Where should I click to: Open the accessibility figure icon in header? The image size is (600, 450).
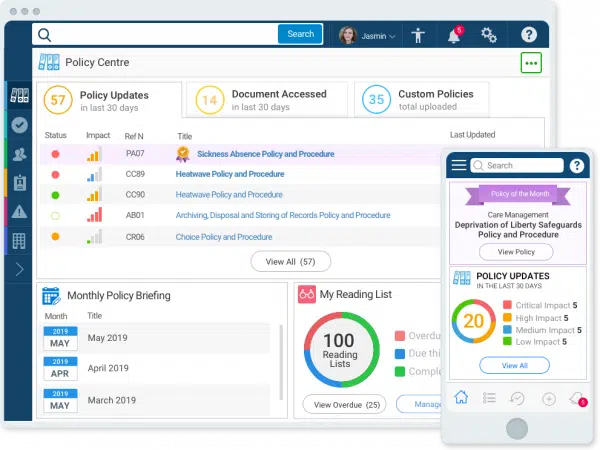click(x=418, y=35)
